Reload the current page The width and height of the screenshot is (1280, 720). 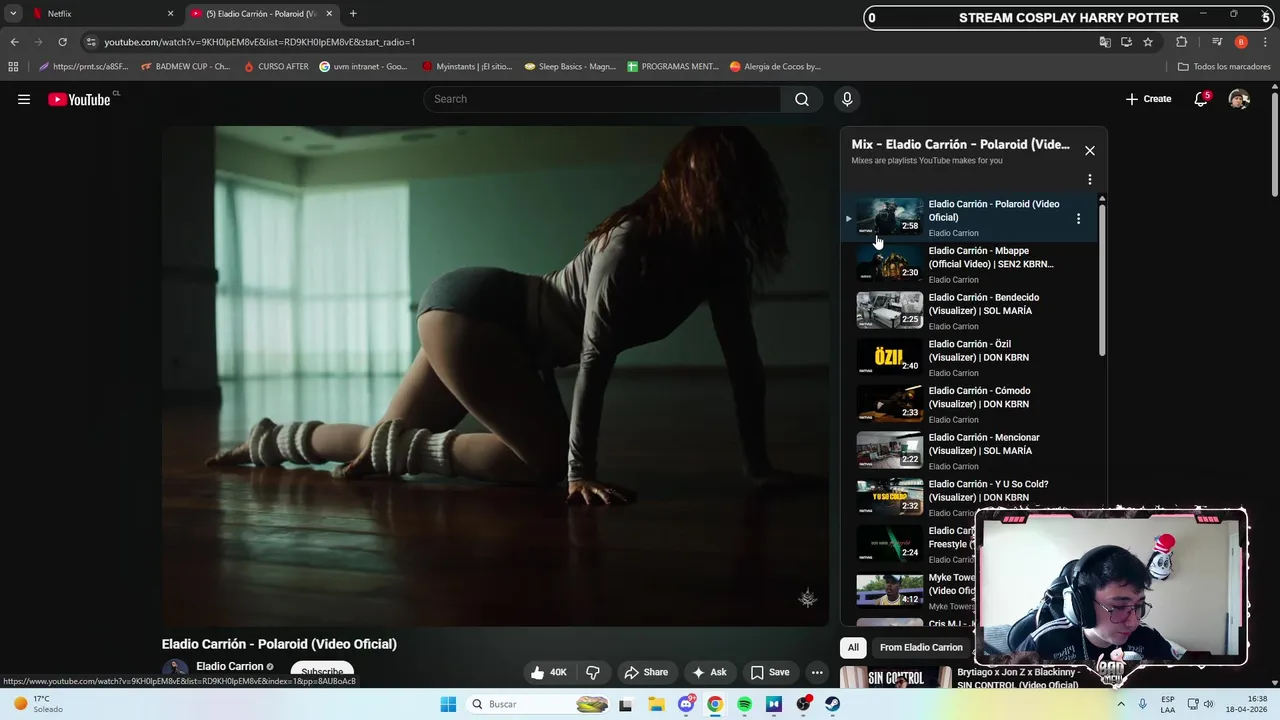pyautogui.click(x=62, y=42)
